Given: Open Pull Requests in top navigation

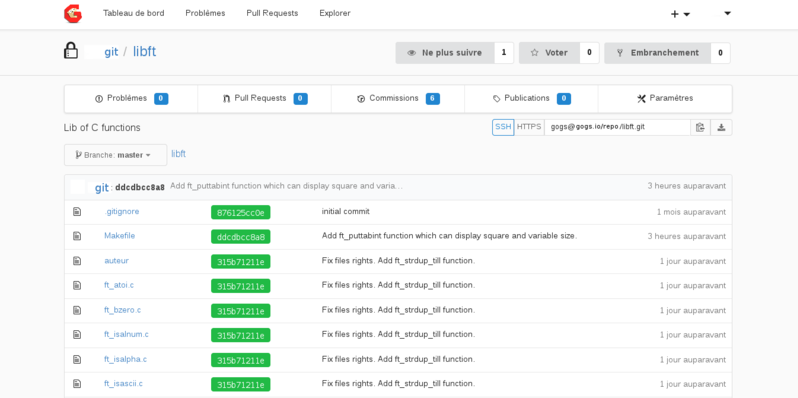Looking at the screenshot, I should (272, 13).
